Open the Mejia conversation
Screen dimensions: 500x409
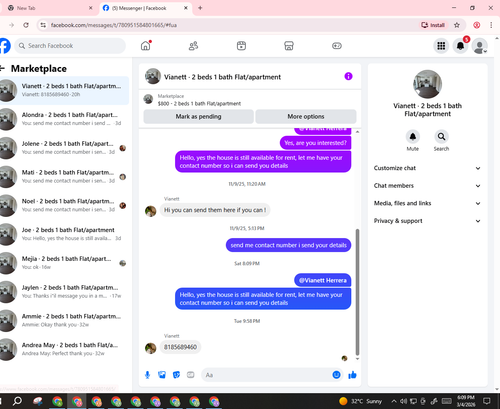[x=64, y=263]
